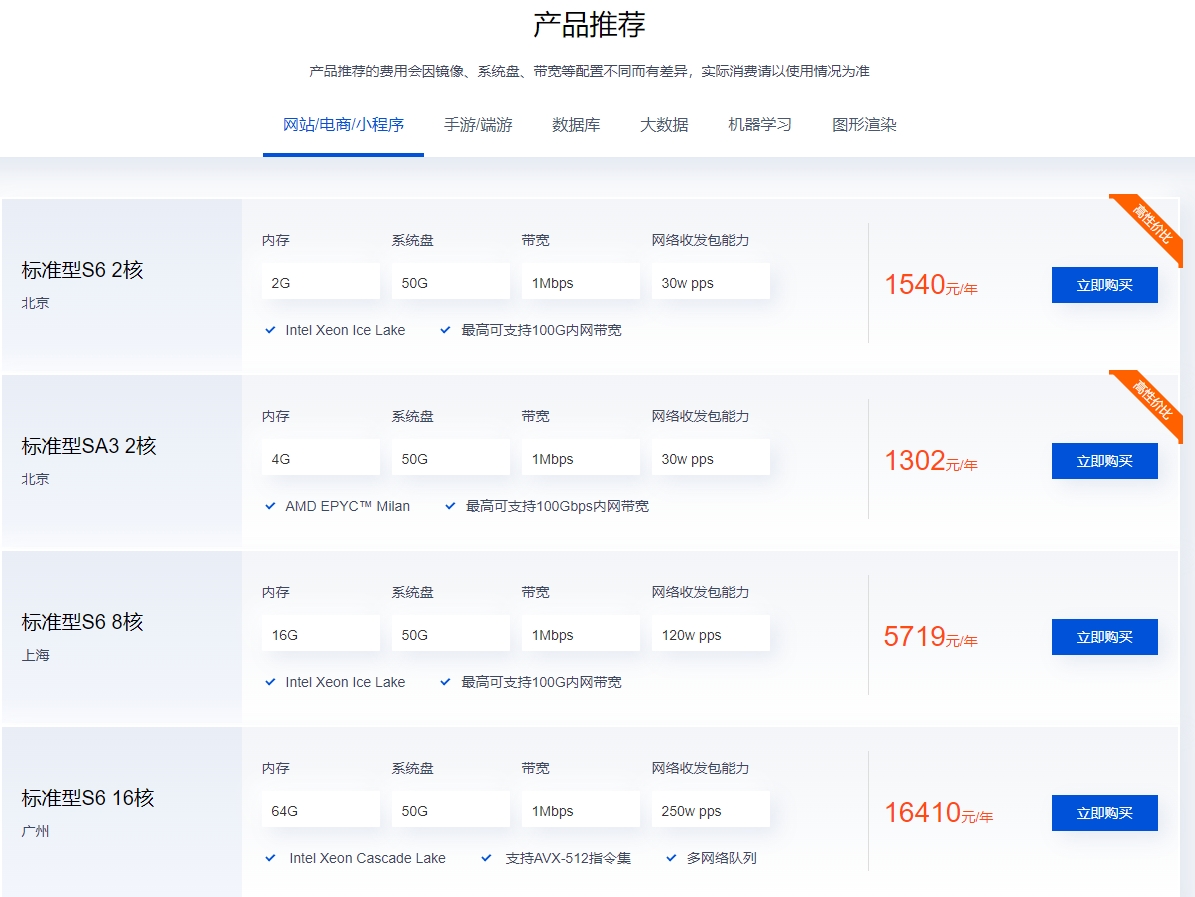Image resolution: width=1195 pixels, height=897 pixels.
Task: Click the 高性价比 ribbon on 标准型SA3 2核
Action: tap(1152, 399)
